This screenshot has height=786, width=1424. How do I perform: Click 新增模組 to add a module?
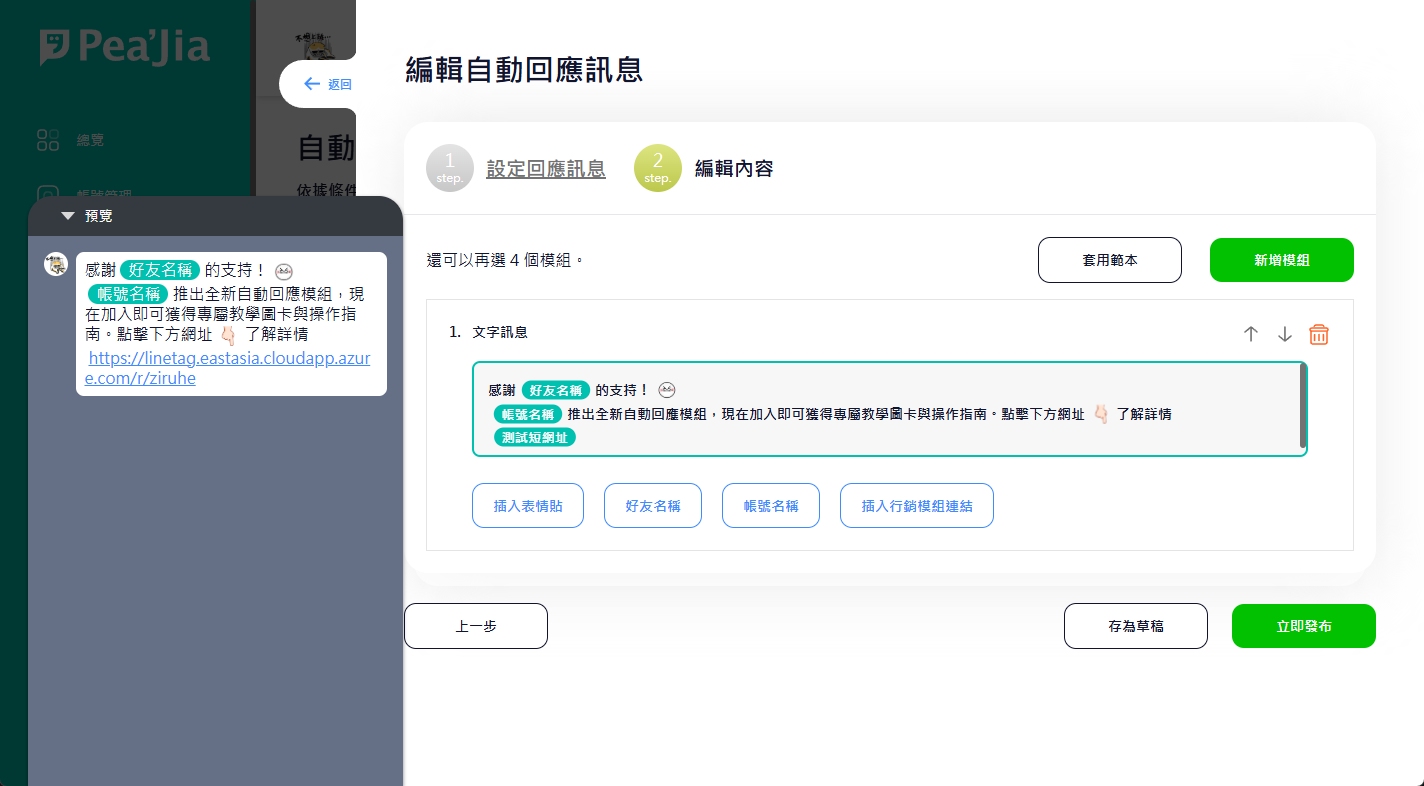(x=1281, y=260)
